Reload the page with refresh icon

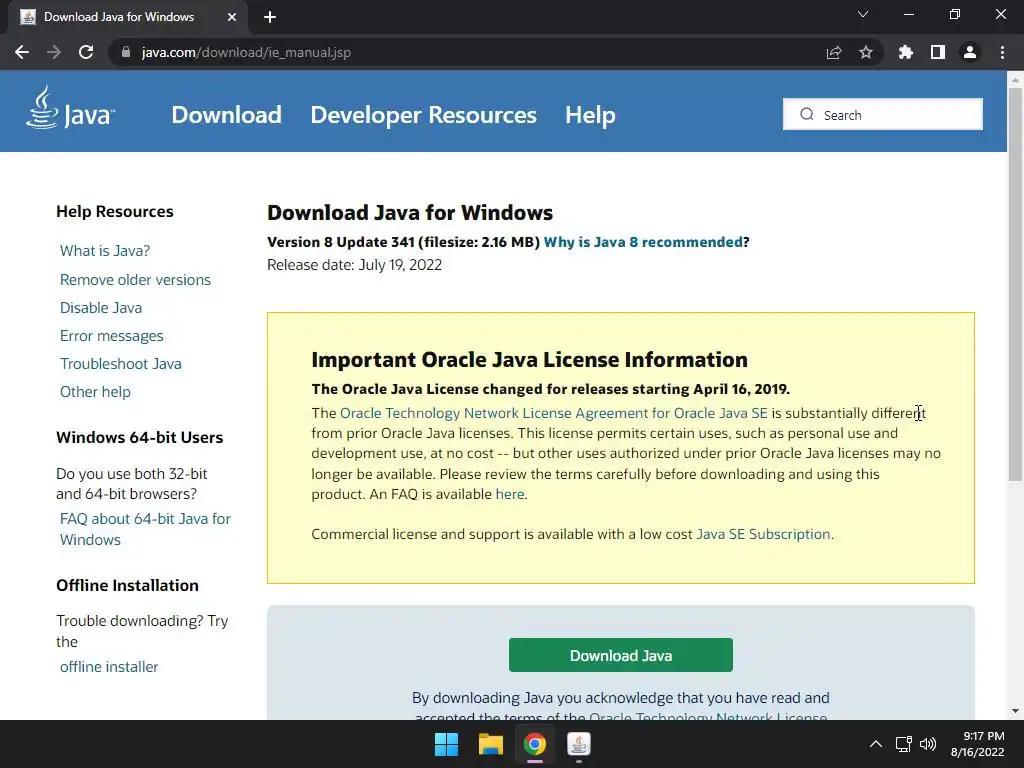click(86, 52)
